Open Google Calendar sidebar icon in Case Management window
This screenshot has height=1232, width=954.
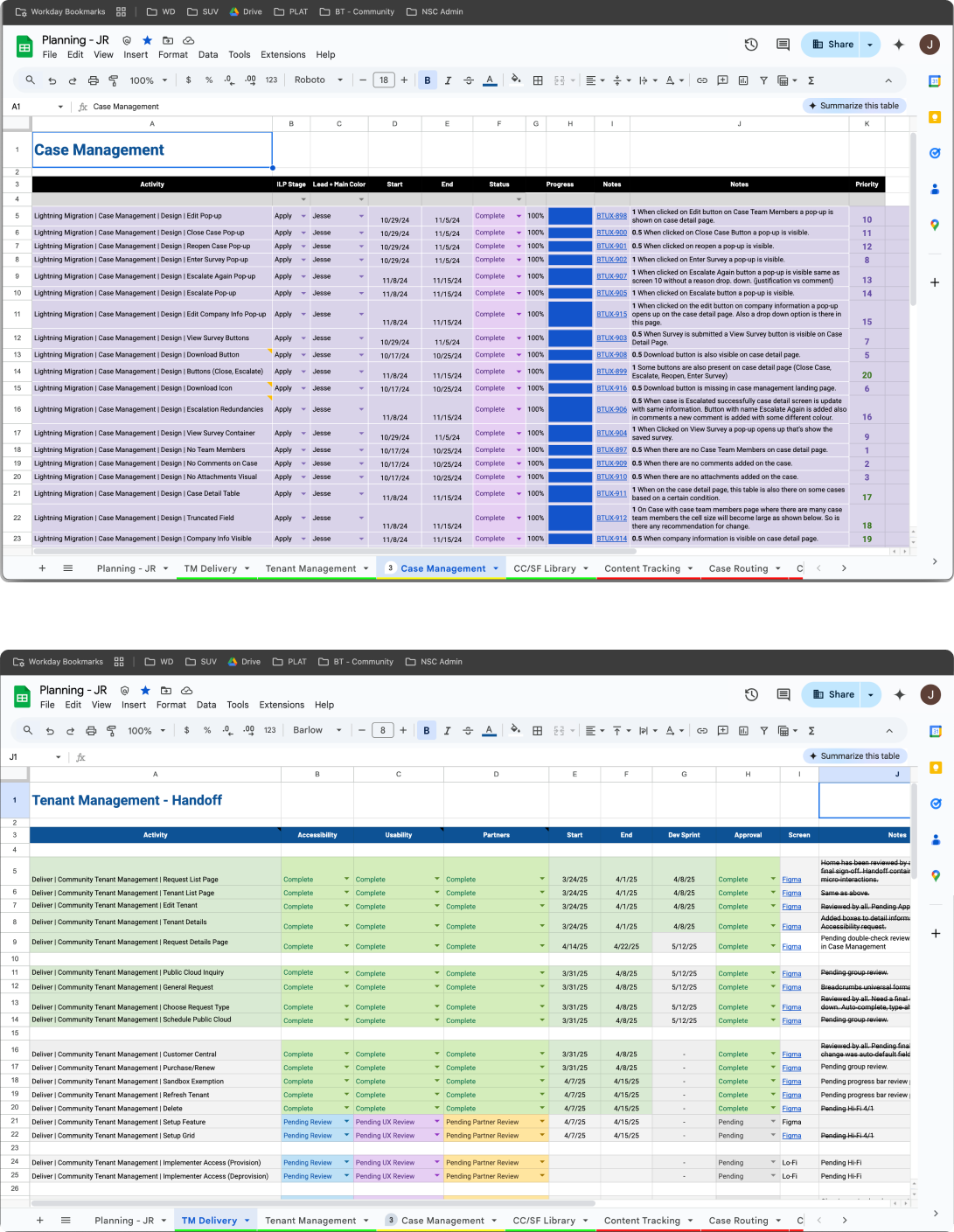pos(935,81)
